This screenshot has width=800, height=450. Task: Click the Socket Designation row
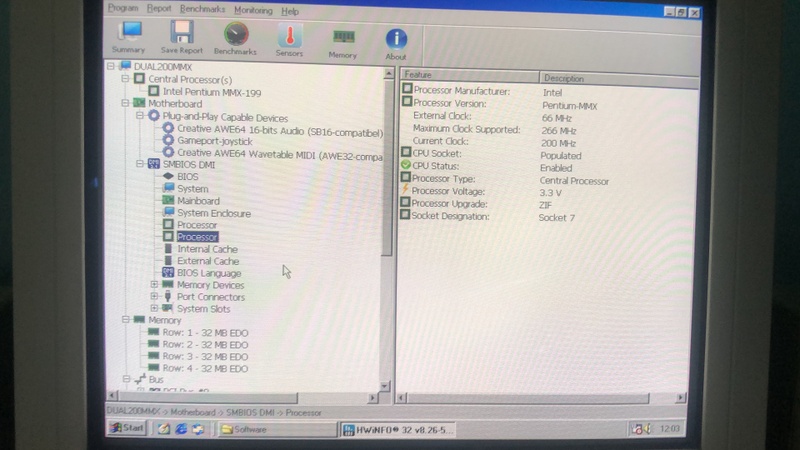pos(488,217)
